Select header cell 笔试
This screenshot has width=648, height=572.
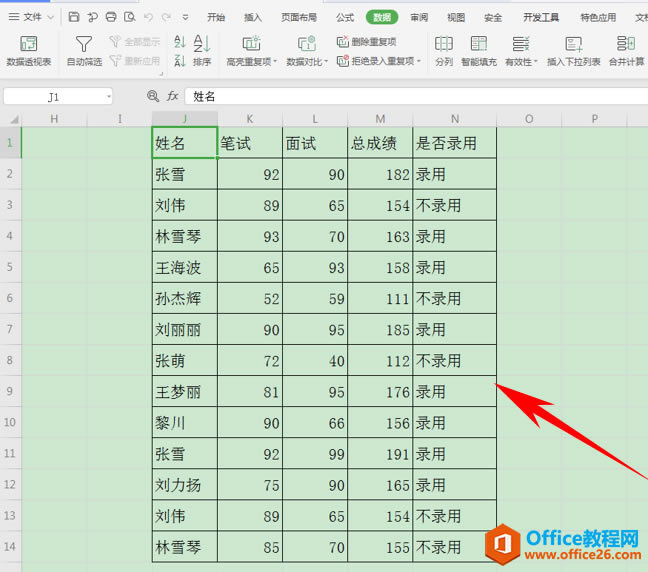(x=250, y=143)
